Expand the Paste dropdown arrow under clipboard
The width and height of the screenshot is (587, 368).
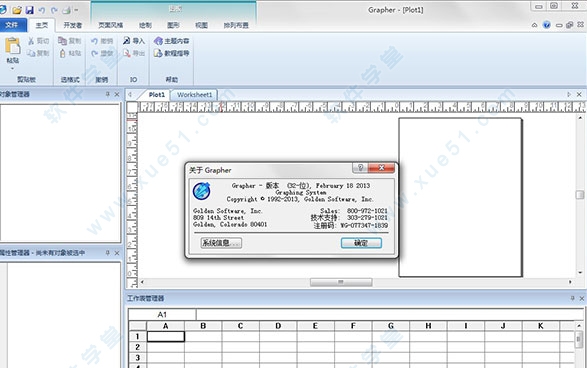(12, 68)
